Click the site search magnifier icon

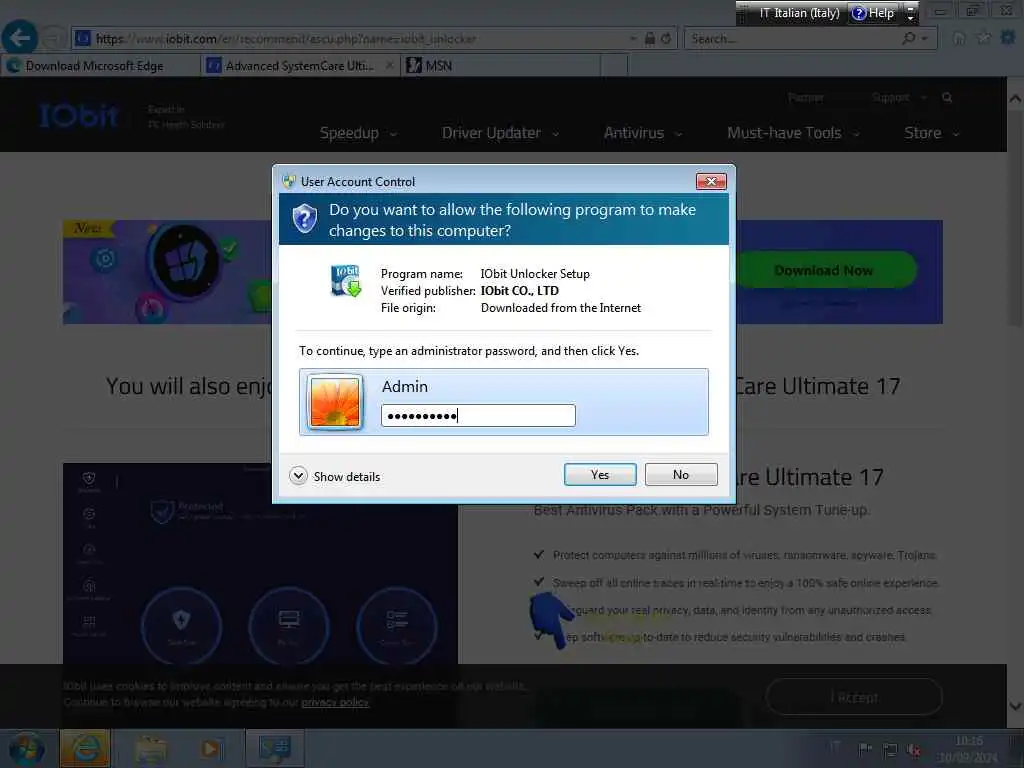(947, 98)
